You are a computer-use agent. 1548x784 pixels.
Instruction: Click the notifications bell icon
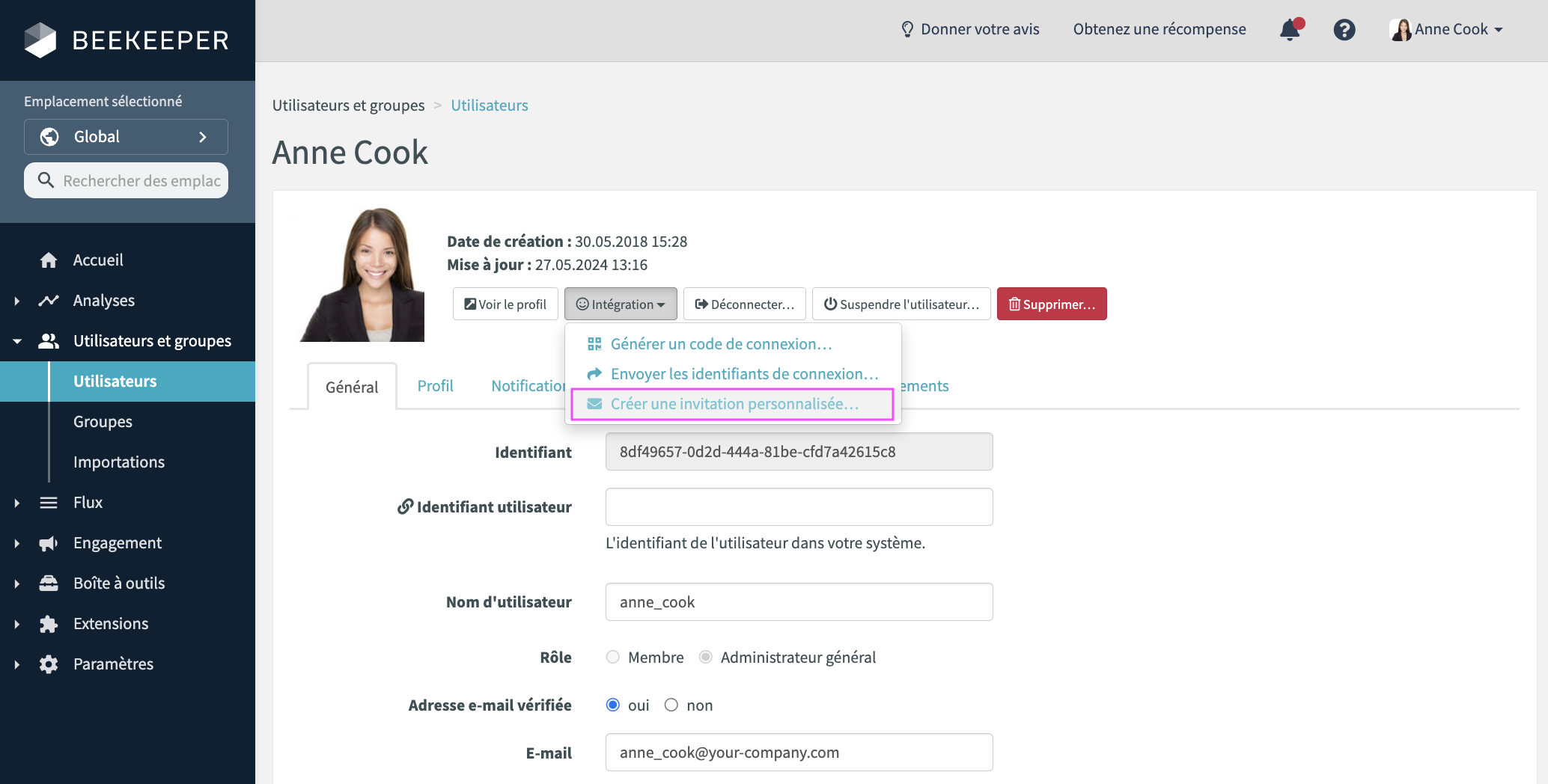click(x=1290, y=30)
